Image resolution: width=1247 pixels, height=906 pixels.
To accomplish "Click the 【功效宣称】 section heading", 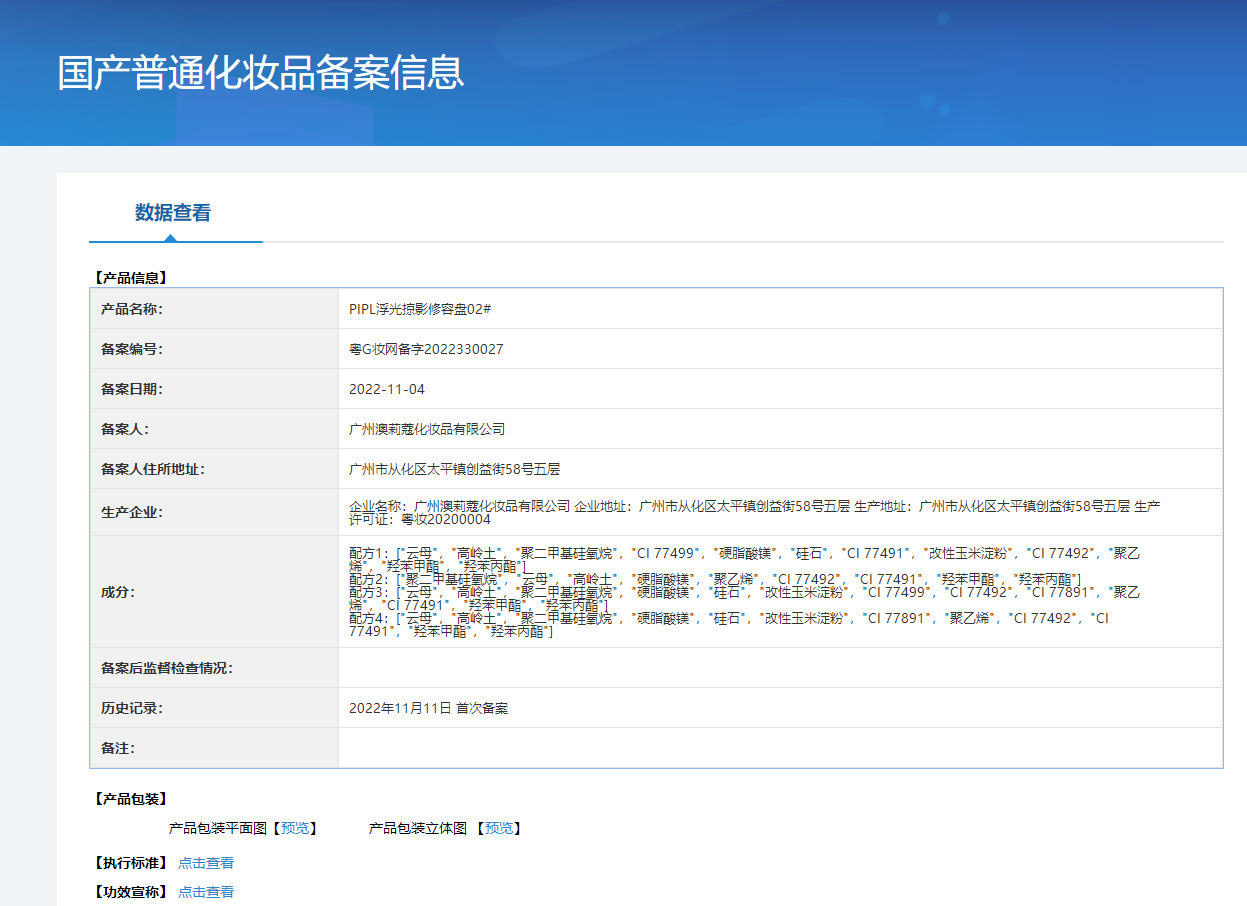I will pos(130,892).
